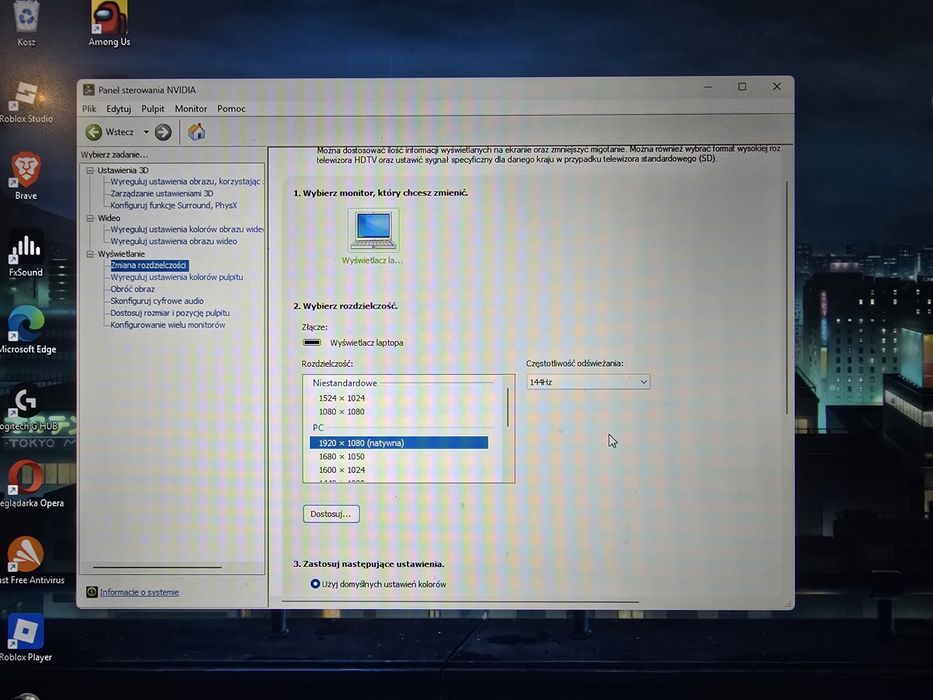Go to the home page icon in toolbar
The image size is (933, 700).
click(x=196, y=132)
